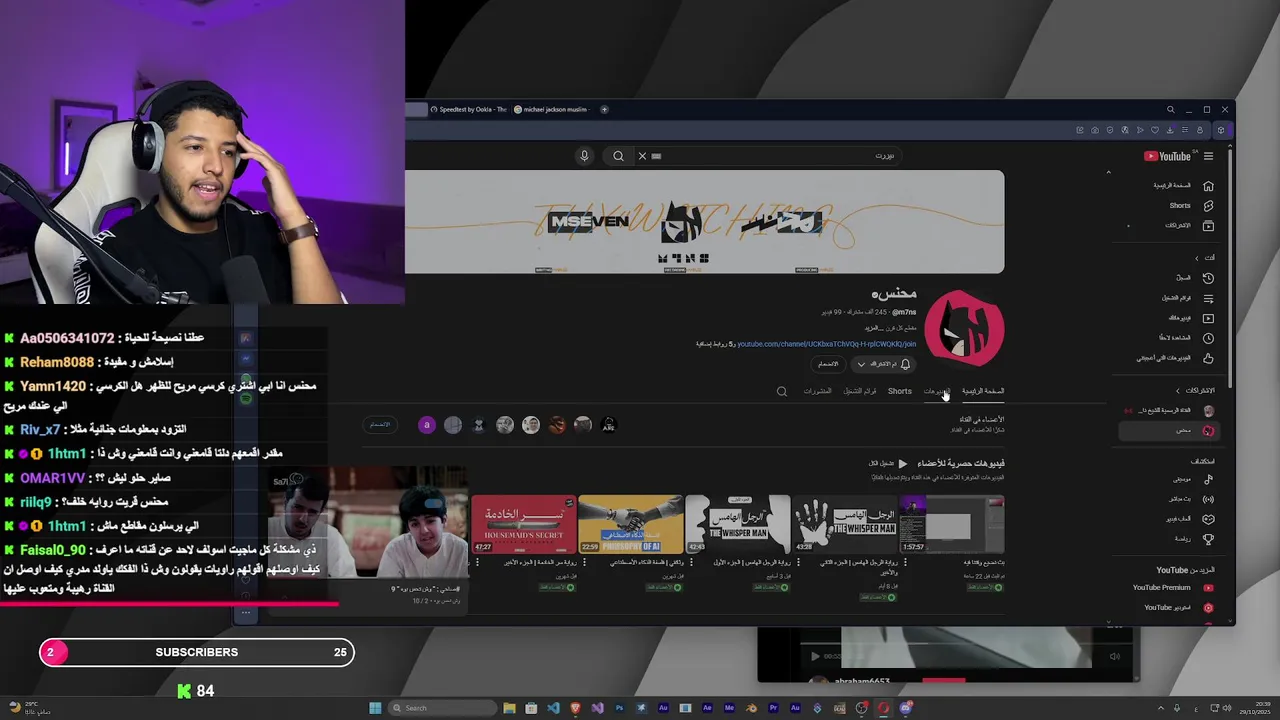This screenshot has width=1280, height=720.
Task: Open The Whisper Man 42:43 video thumbnail
Action: 737,524
